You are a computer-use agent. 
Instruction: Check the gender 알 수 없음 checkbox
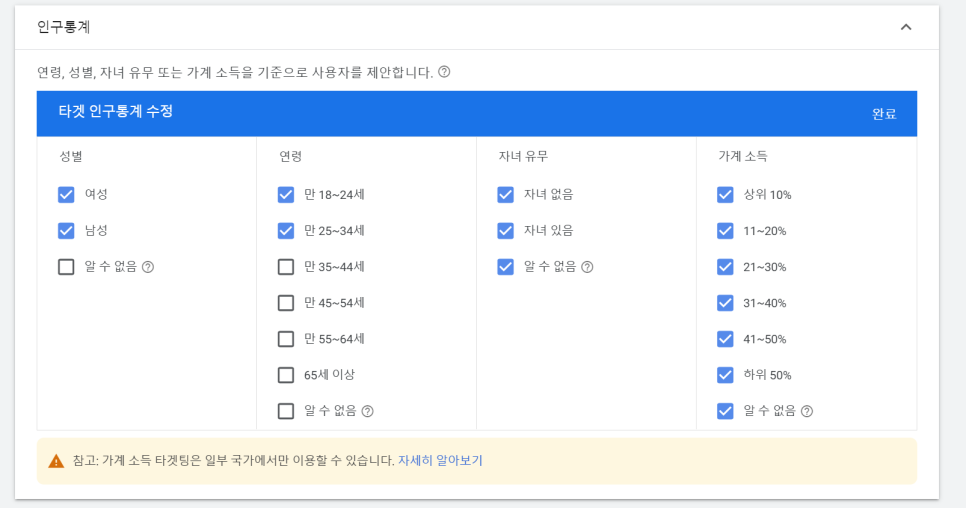[66, 267]
